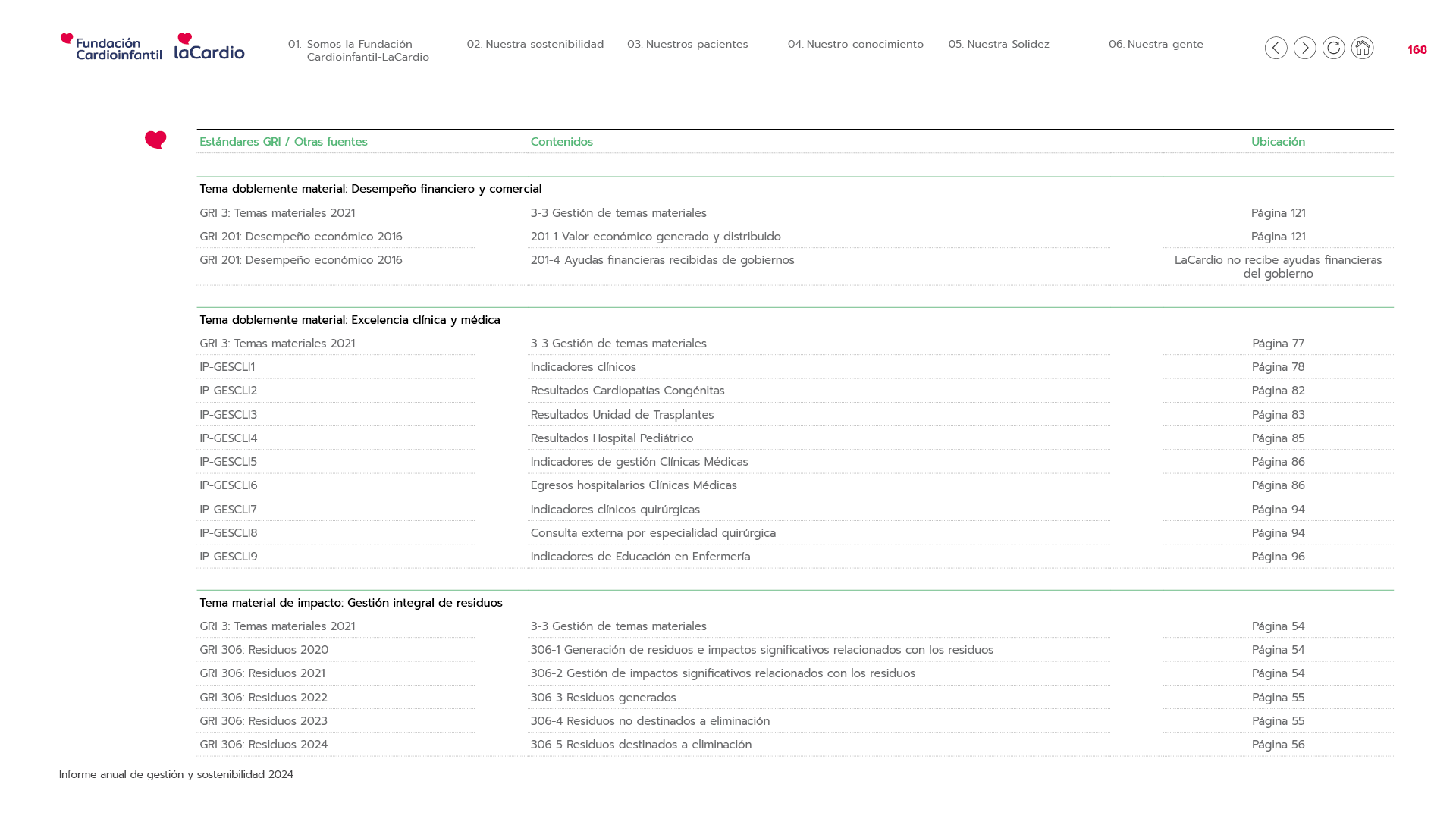Go to next page arrow icon
The height and width of the screenshot is (819, 1456).
coord(1304,48)
